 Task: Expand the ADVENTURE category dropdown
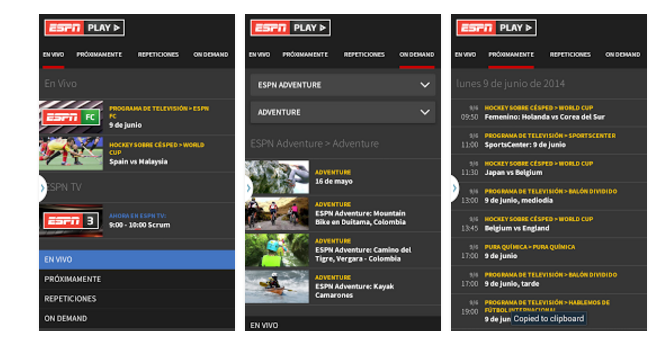pos(343,113)
